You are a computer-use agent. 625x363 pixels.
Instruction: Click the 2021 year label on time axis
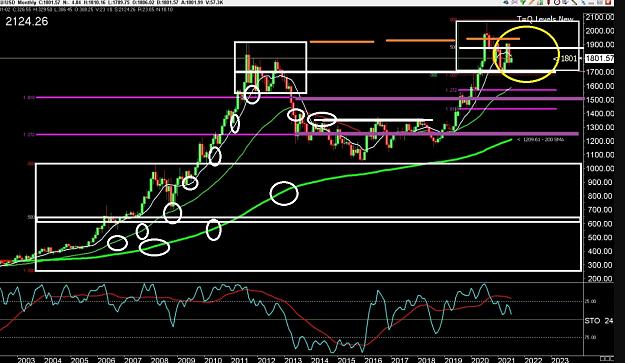tap(507, 360)
